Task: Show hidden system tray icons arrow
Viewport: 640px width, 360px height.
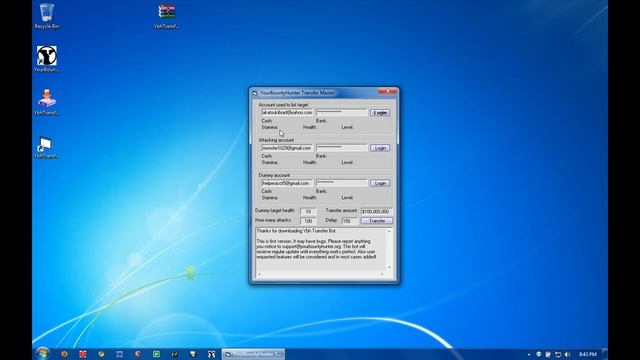Action: click(x=529, y=354)
